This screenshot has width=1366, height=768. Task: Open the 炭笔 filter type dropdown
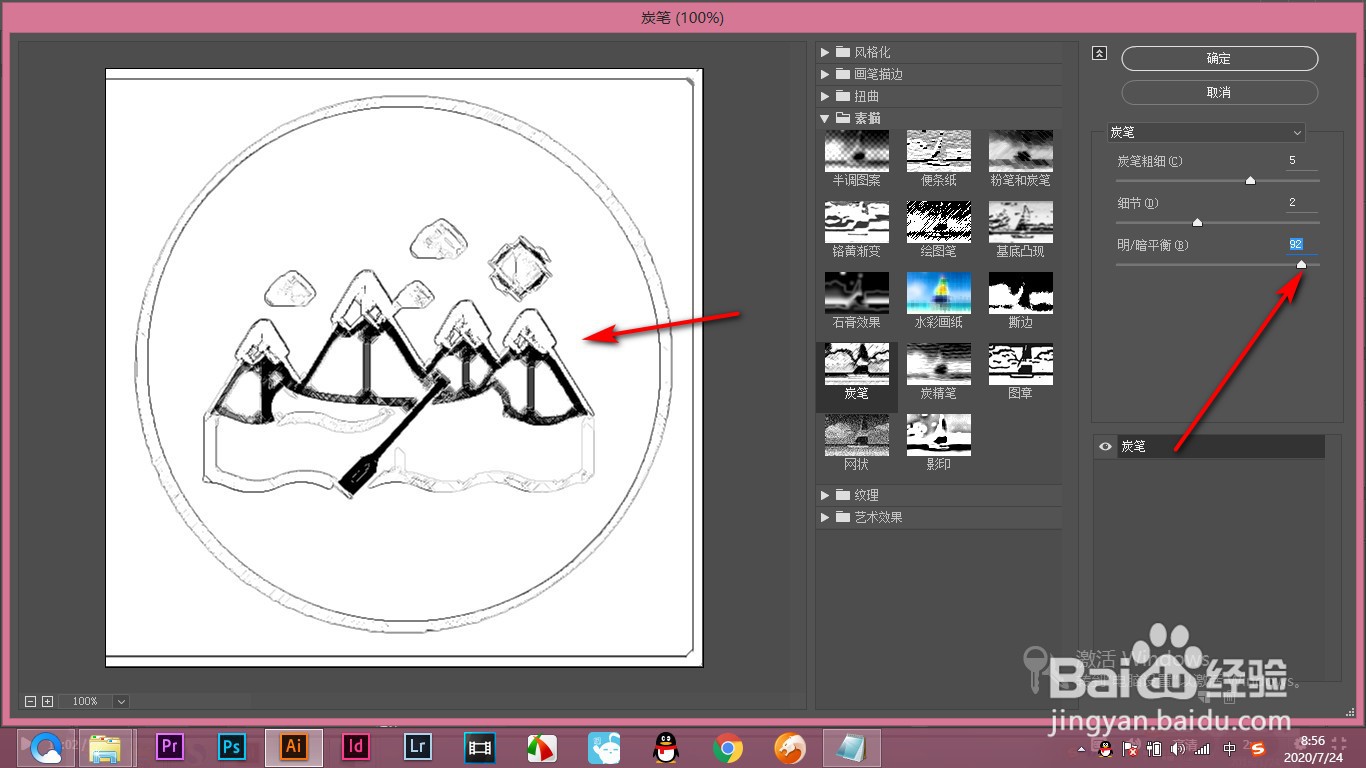coord(1206,132)
